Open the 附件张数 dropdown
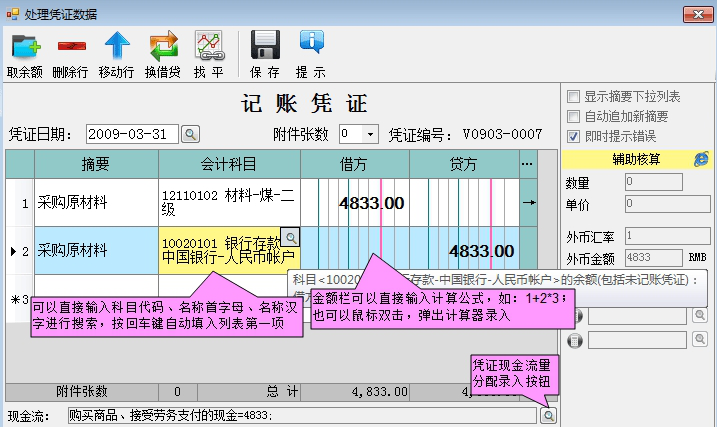This screenshot has width=717, height=444. click(370, 134)
